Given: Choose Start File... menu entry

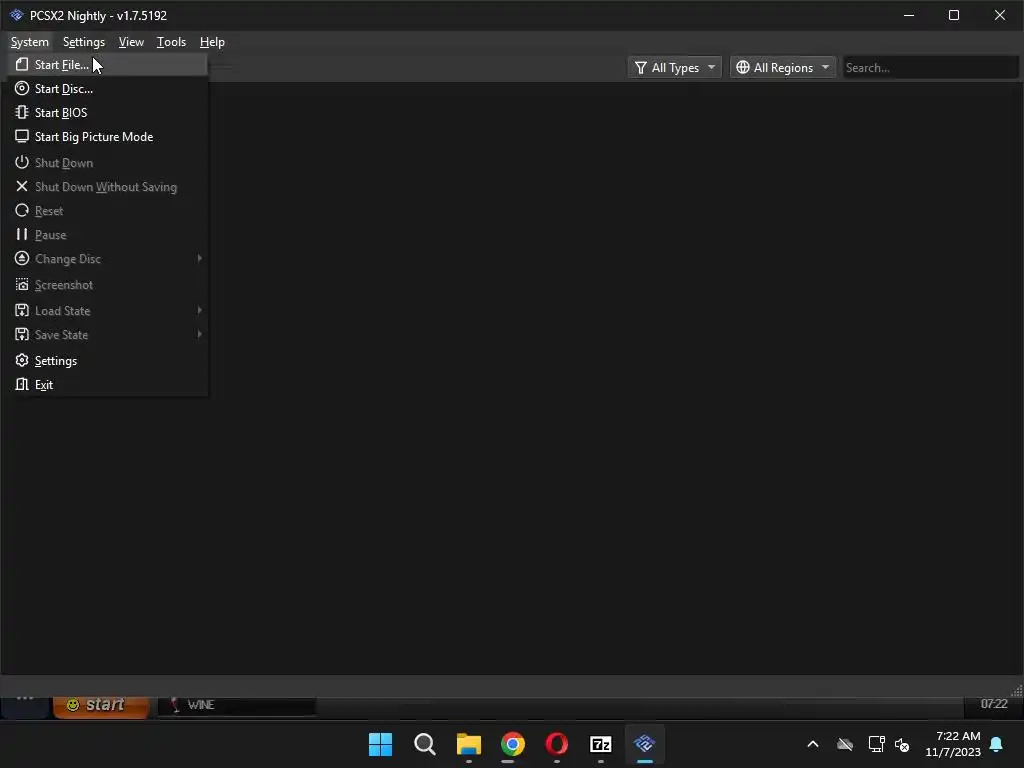Looking at the screenshot, I should pyautogui.click(x=108, y=65).
